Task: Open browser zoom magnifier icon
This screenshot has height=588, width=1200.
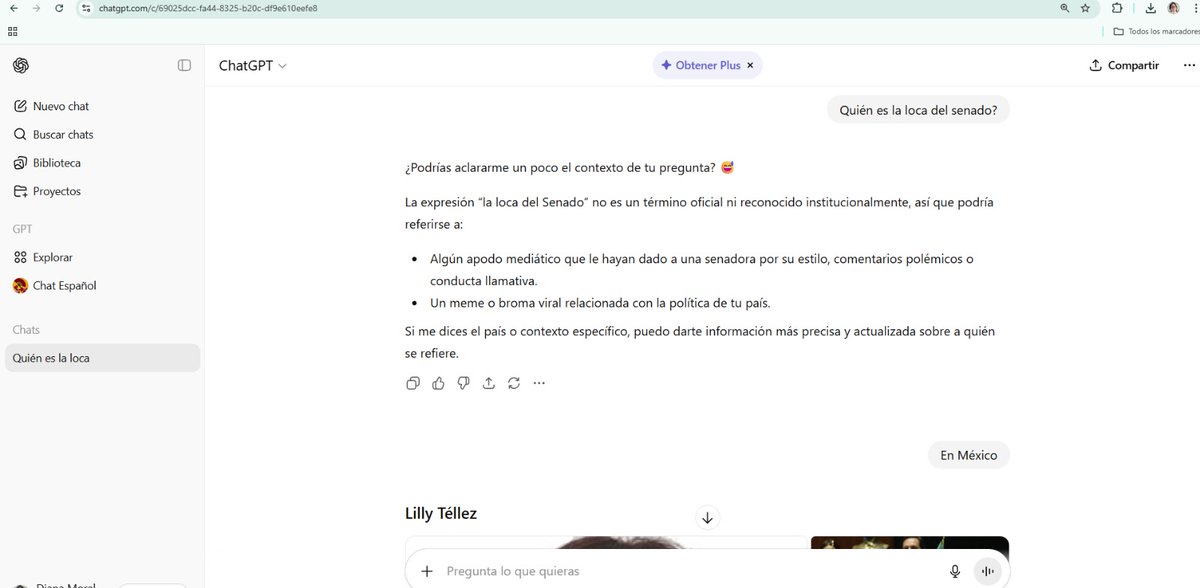Action: point(1064,8)
